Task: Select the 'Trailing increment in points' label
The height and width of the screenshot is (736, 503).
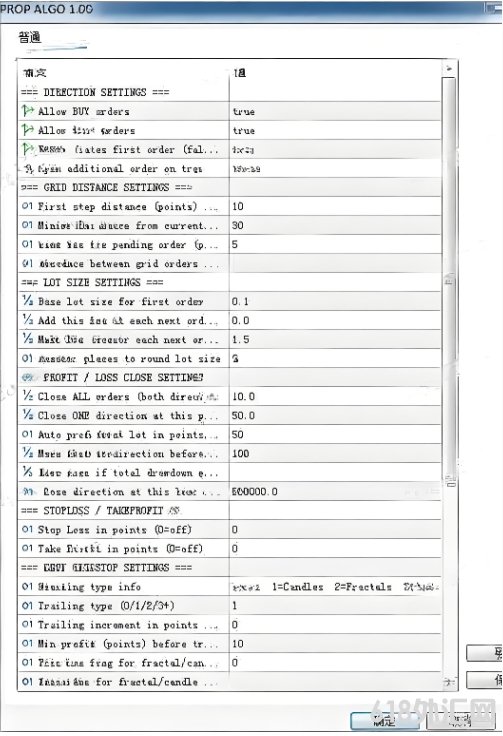Action: (x=118, y=625)
